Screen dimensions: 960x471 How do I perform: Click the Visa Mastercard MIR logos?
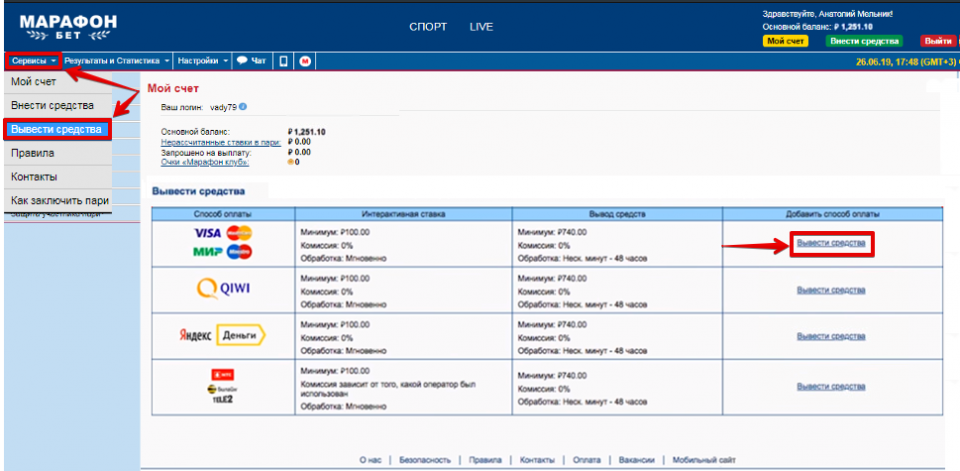[223, 243]
